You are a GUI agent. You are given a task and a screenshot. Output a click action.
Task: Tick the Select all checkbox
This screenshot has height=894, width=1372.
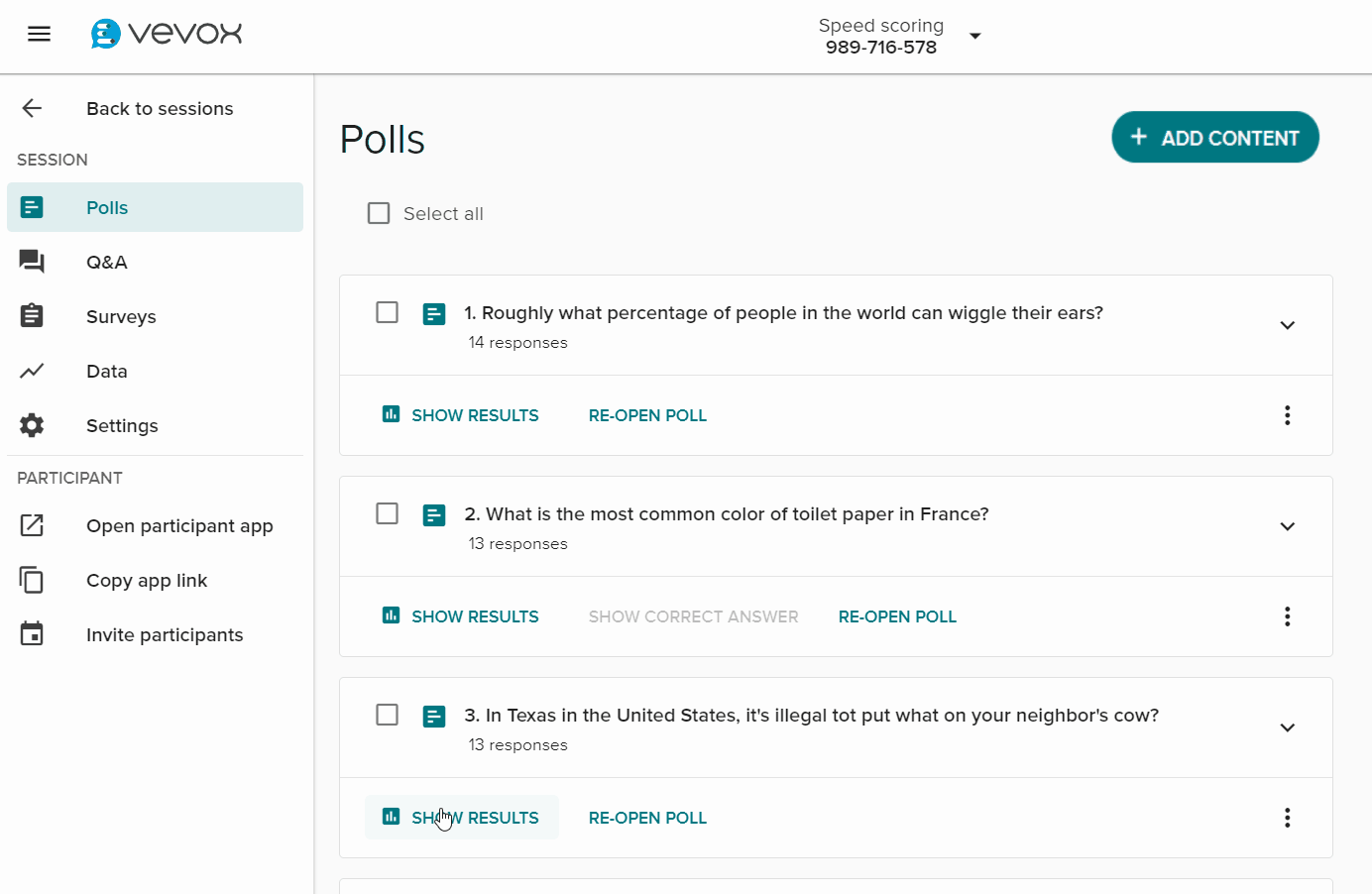(379, 213)
